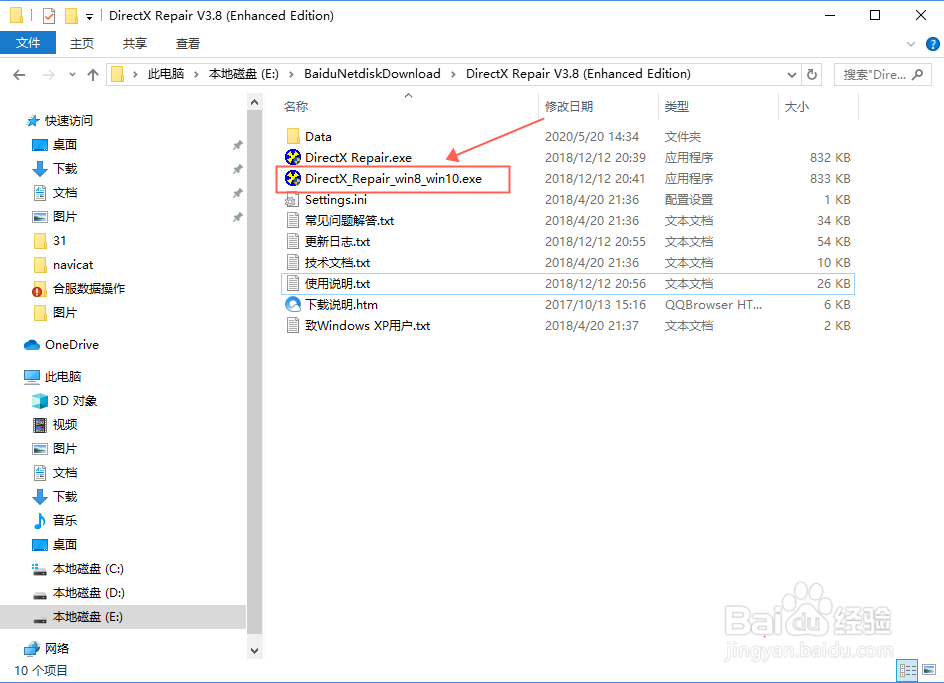Open folder 31 in quick access

tap(59, 241)
